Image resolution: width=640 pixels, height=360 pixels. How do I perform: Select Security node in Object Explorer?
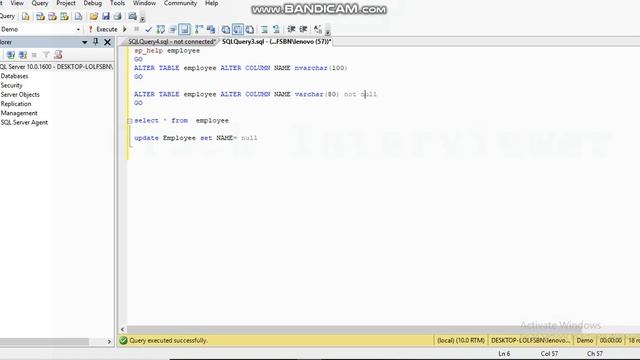click(11, 85)
